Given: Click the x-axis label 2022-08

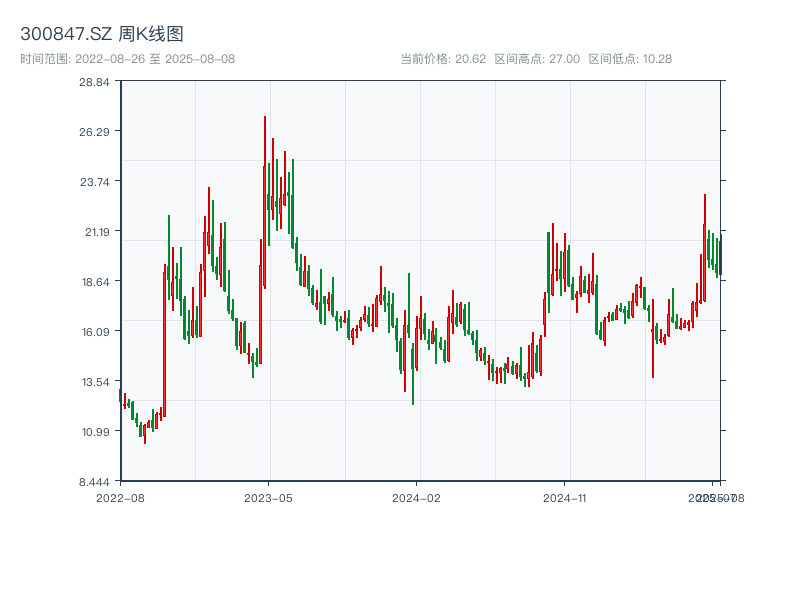Looking at the screenshot, I should tap(120, 498).
